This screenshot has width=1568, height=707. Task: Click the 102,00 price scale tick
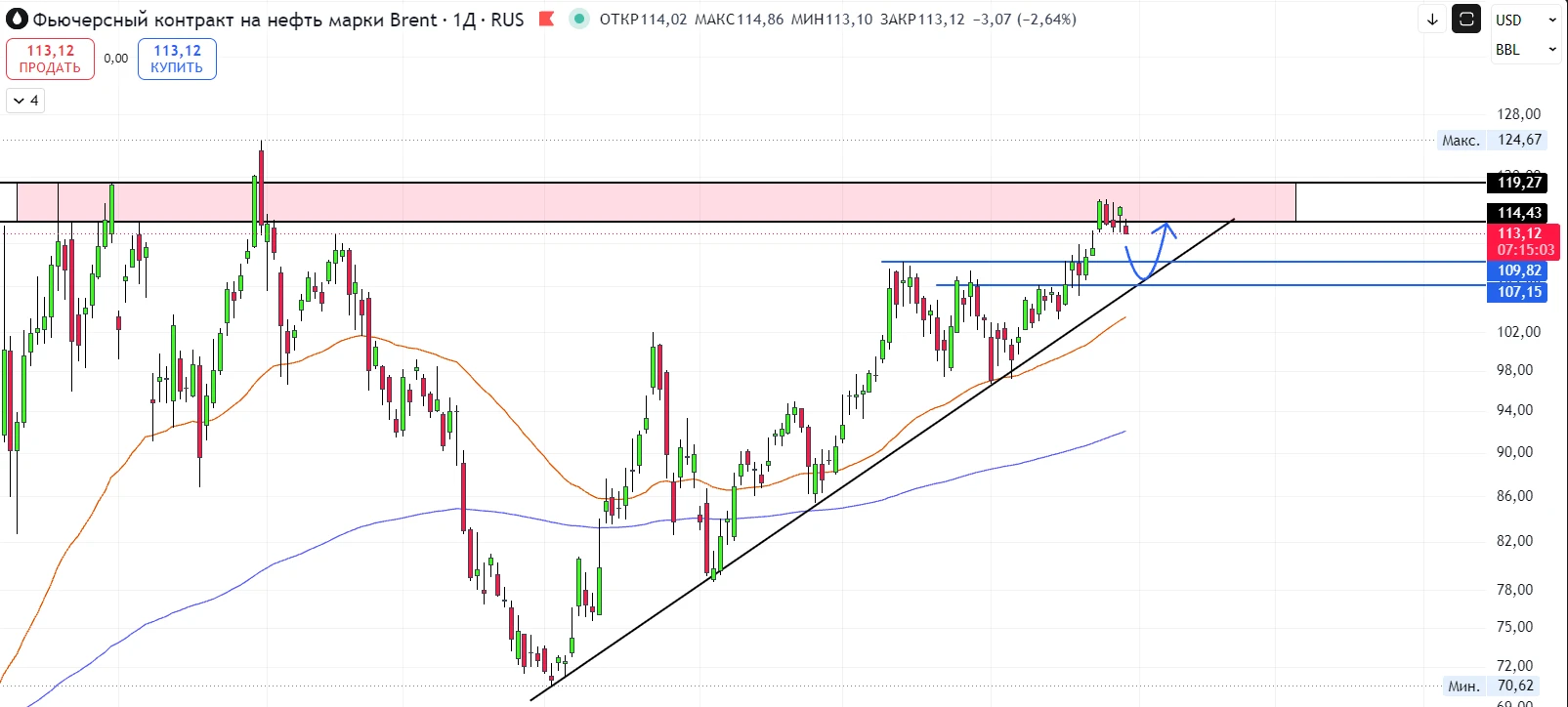coord(1518,332)
